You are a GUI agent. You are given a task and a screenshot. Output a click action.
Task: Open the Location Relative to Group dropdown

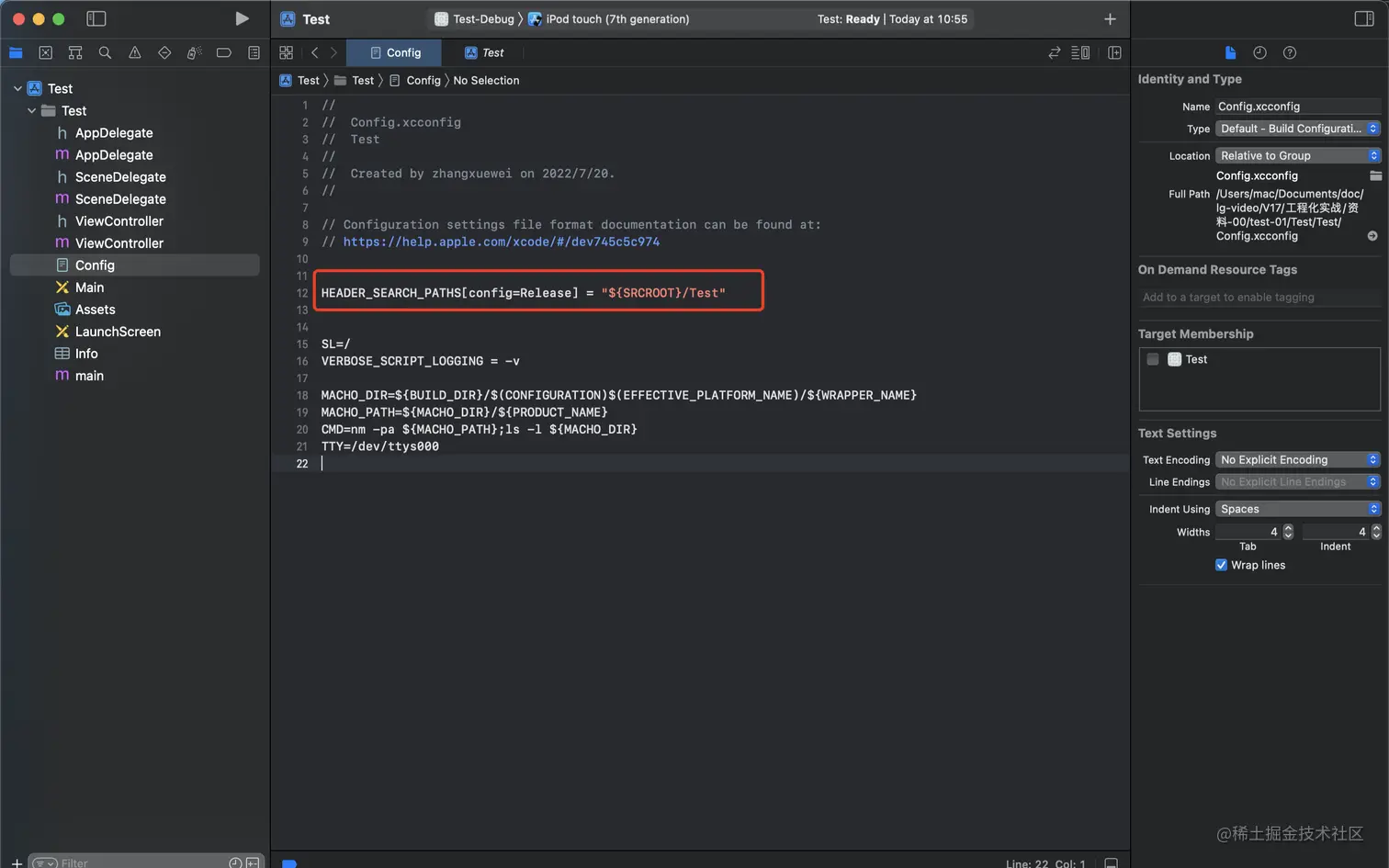point(1298,156)
